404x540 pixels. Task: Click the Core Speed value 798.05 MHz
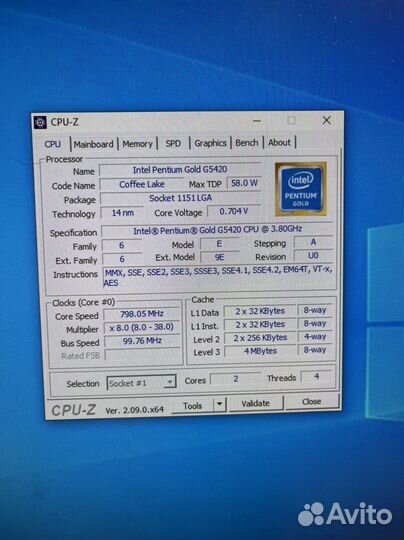(x=142, y=314)
